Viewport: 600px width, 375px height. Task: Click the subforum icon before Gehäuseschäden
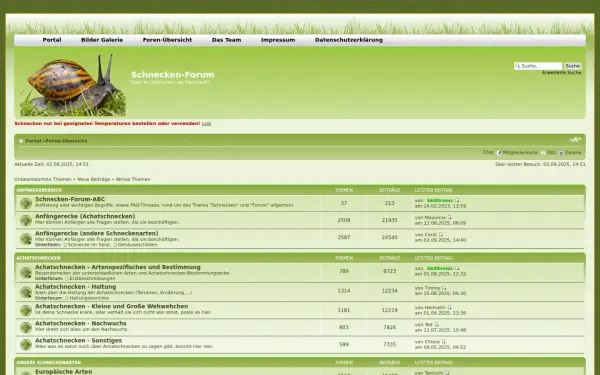(x=115, y=245)
